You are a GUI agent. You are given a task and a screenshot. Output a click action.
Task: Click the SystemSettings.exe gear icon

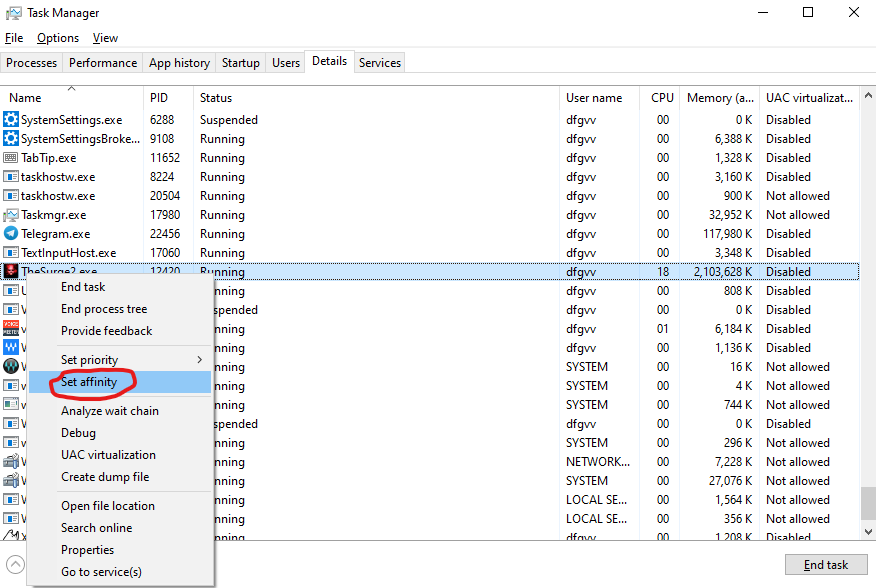click(x=11, y=120)
